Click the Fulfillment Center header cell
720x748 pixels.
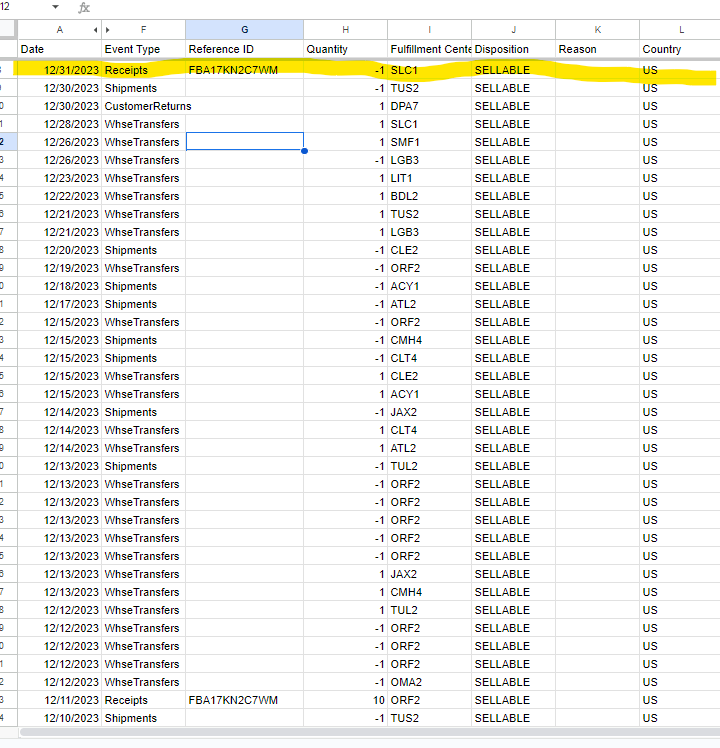pos(429,49)
